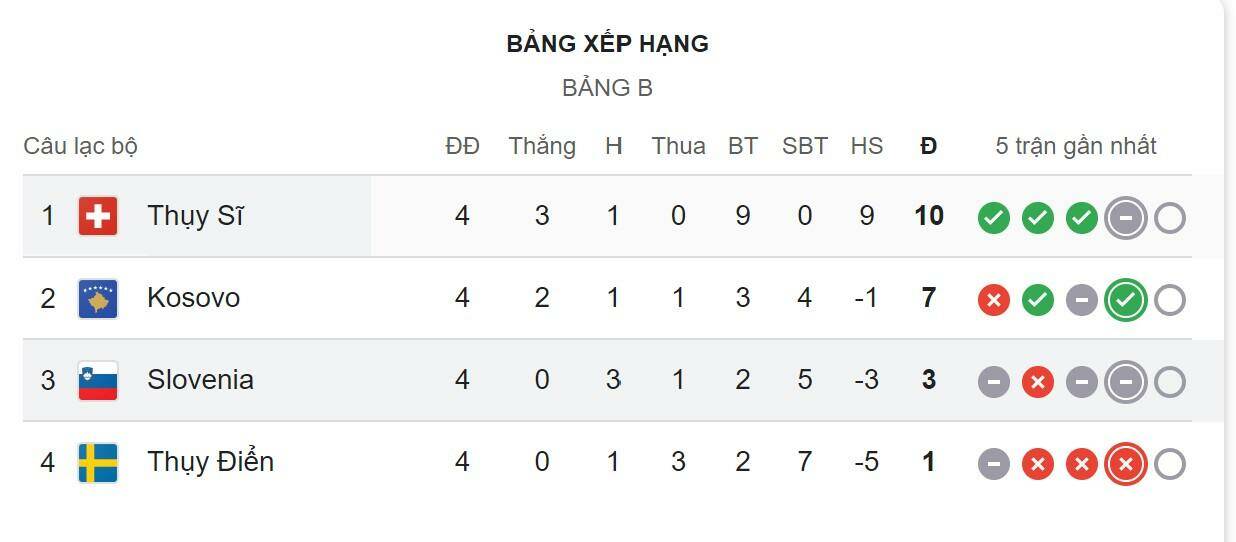Click Kosovo's red loss result icon
This screenshot has height=542, width=1236.
pyautogui.click(x=993, y=299)
